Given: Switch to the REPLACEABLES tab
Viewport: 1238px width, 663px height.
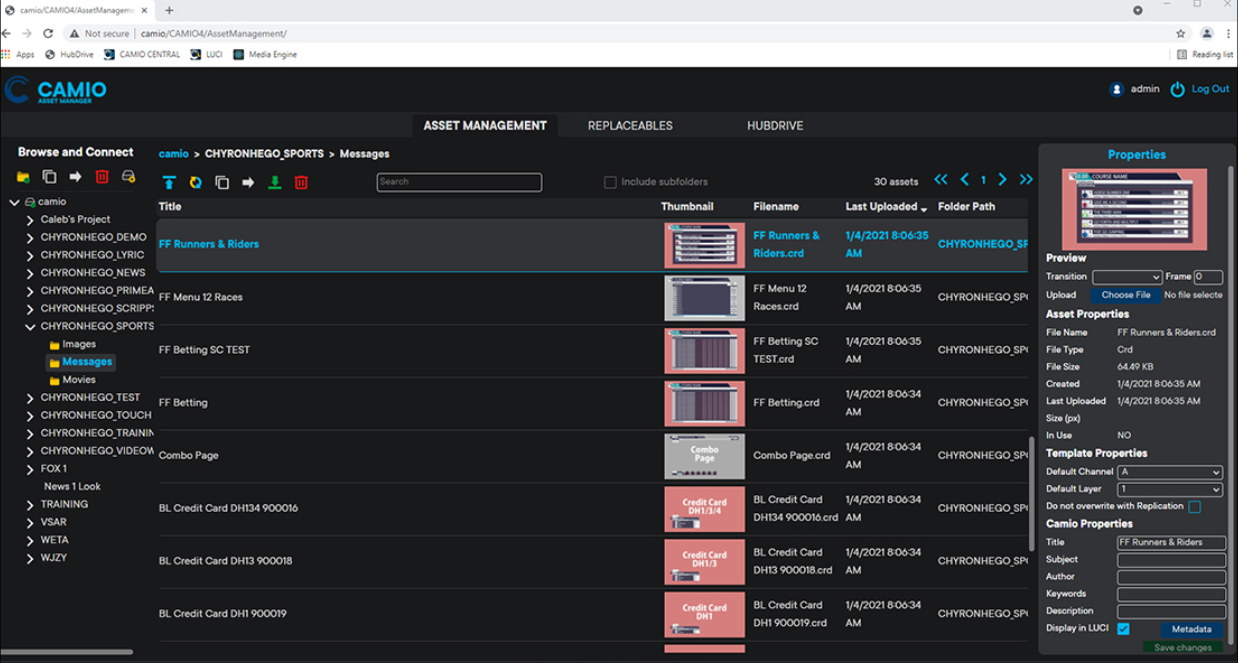Looking at the screenshot, I should [630, 126].
